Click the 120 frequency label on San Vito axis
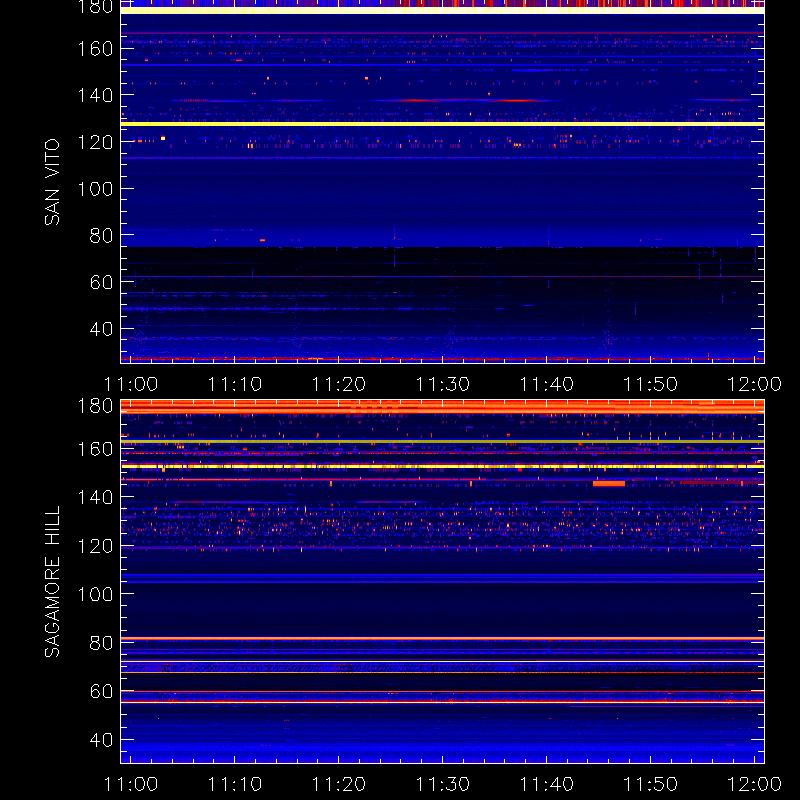Viewport: 800px width, 800px height. 95,142
